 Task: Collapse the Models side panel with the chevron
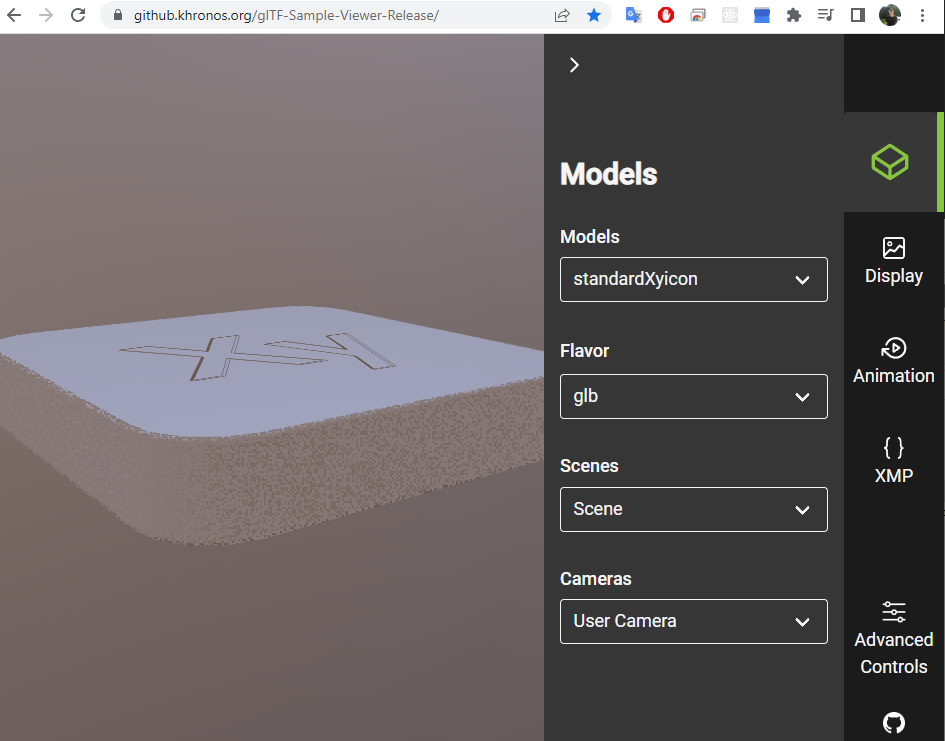point(574,64)
